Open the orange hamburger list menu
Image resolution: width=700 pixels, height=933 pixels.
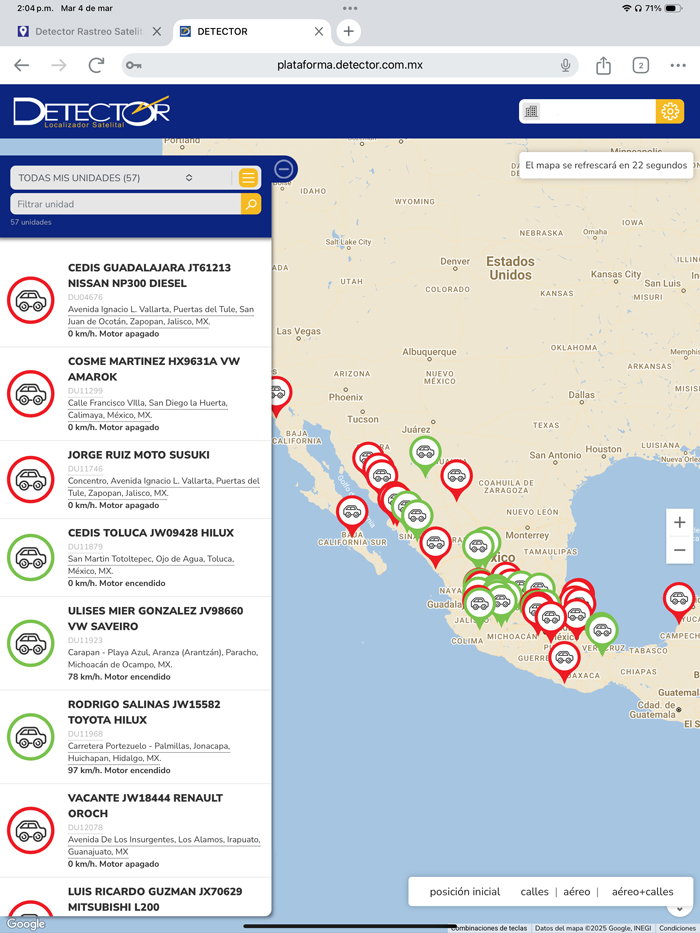click(248, 178)
